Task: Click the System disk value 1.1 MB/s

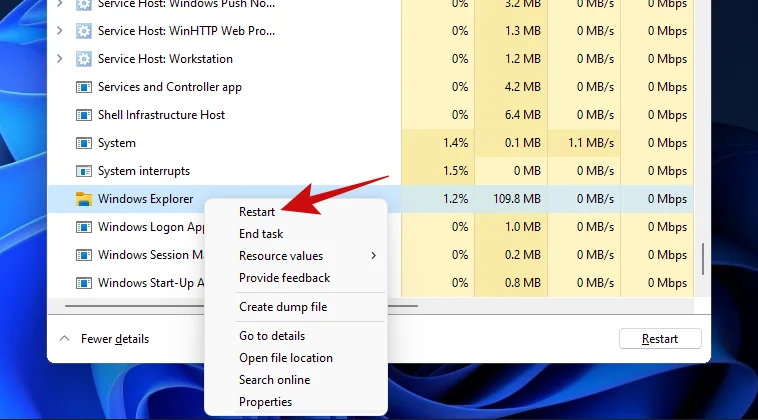Action: pyautogui.click(x=591, y=143)
